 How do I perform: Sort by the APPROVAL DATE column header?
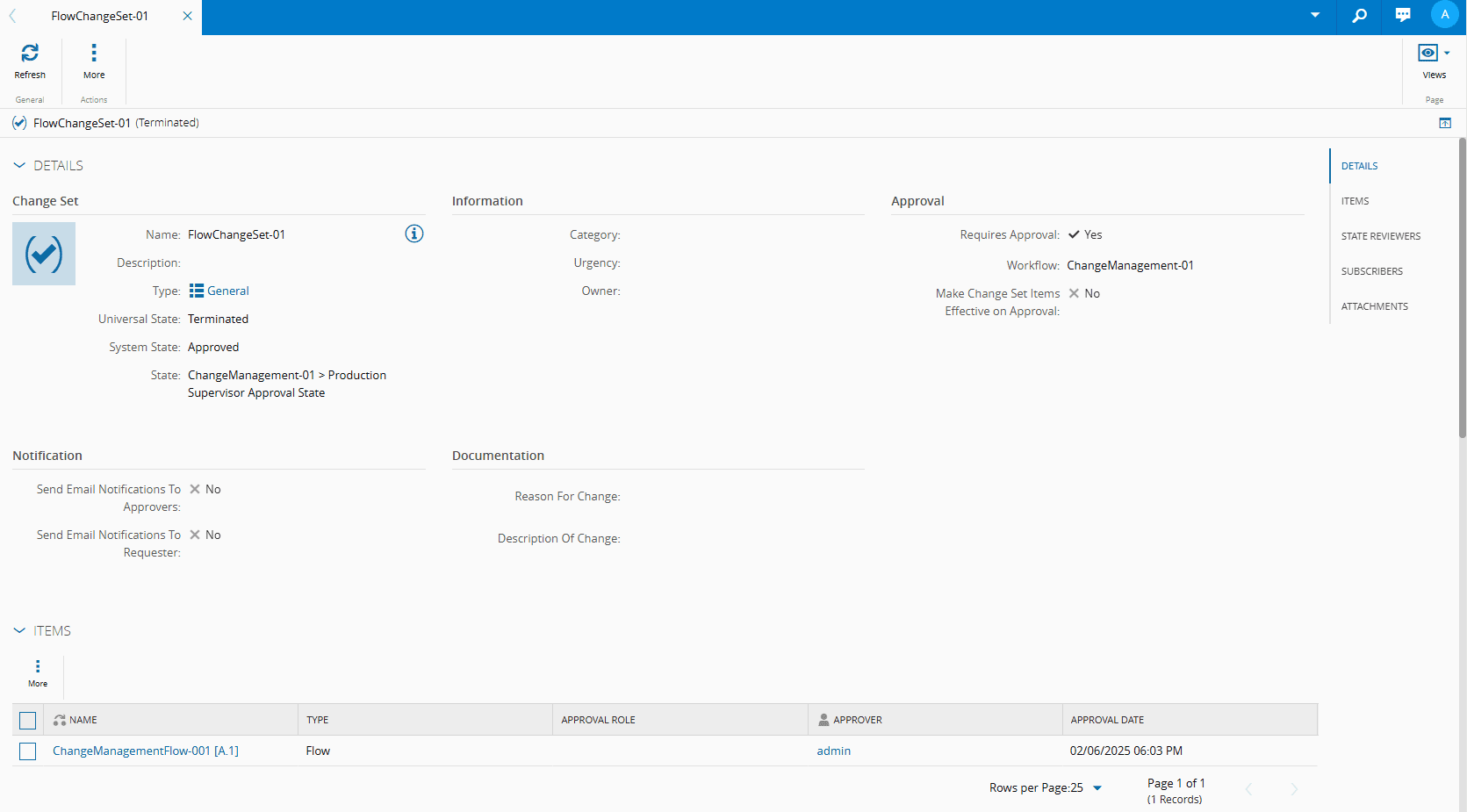[x=1190, y=720]
